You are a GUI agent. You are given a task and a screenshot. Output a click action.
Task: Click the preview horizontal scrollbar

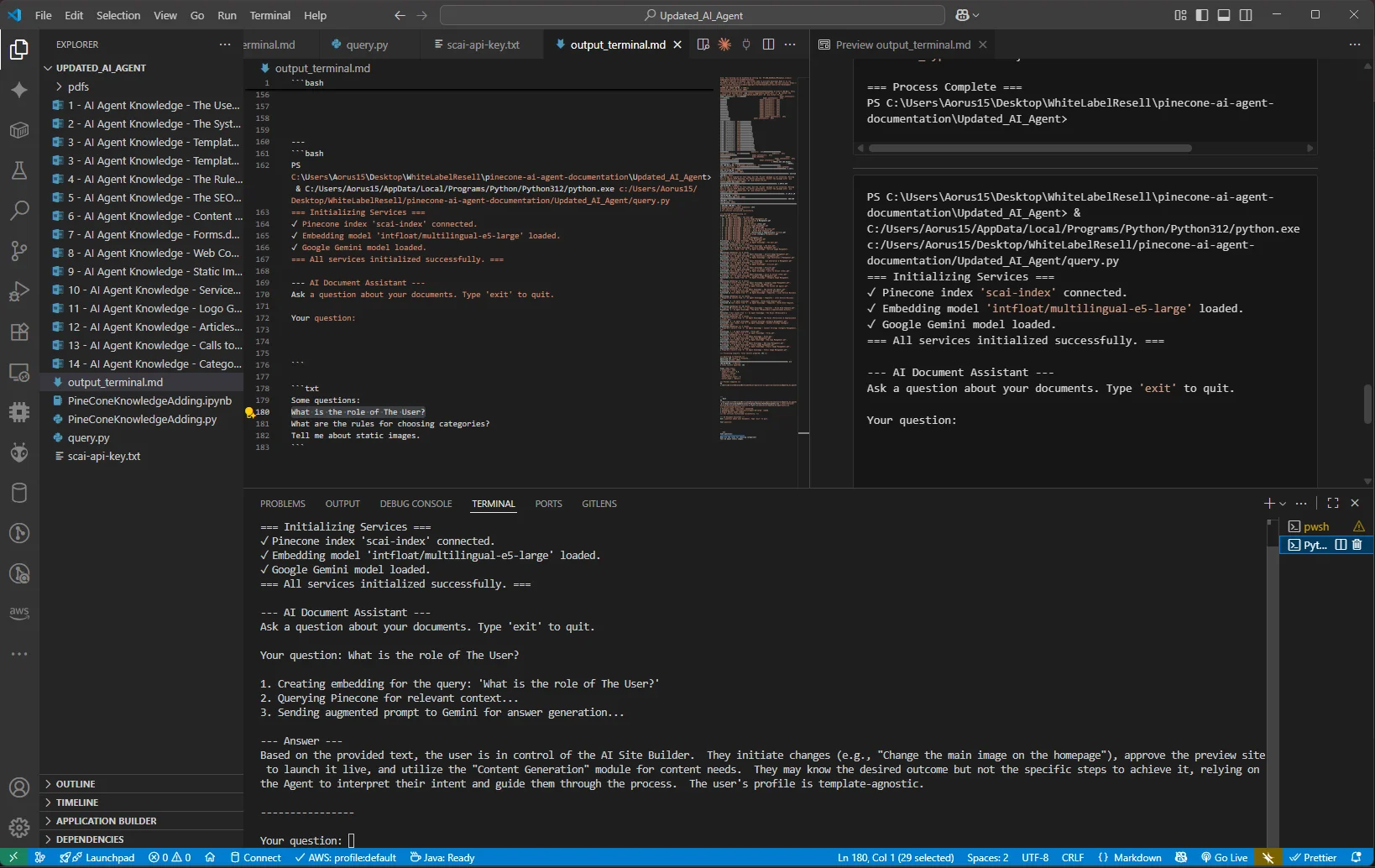pyautogui.click(x=1030, y=149)
